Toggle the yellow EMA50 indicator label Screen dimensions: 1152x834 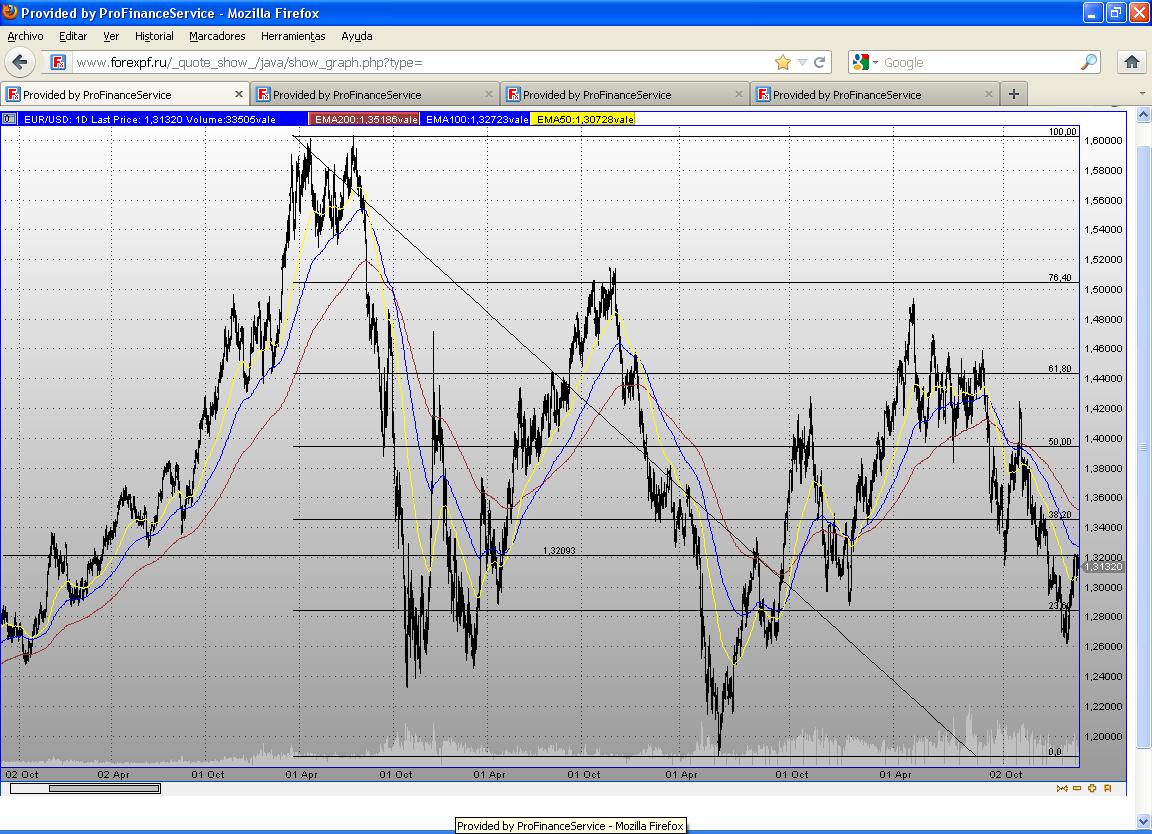click(585, 119)
